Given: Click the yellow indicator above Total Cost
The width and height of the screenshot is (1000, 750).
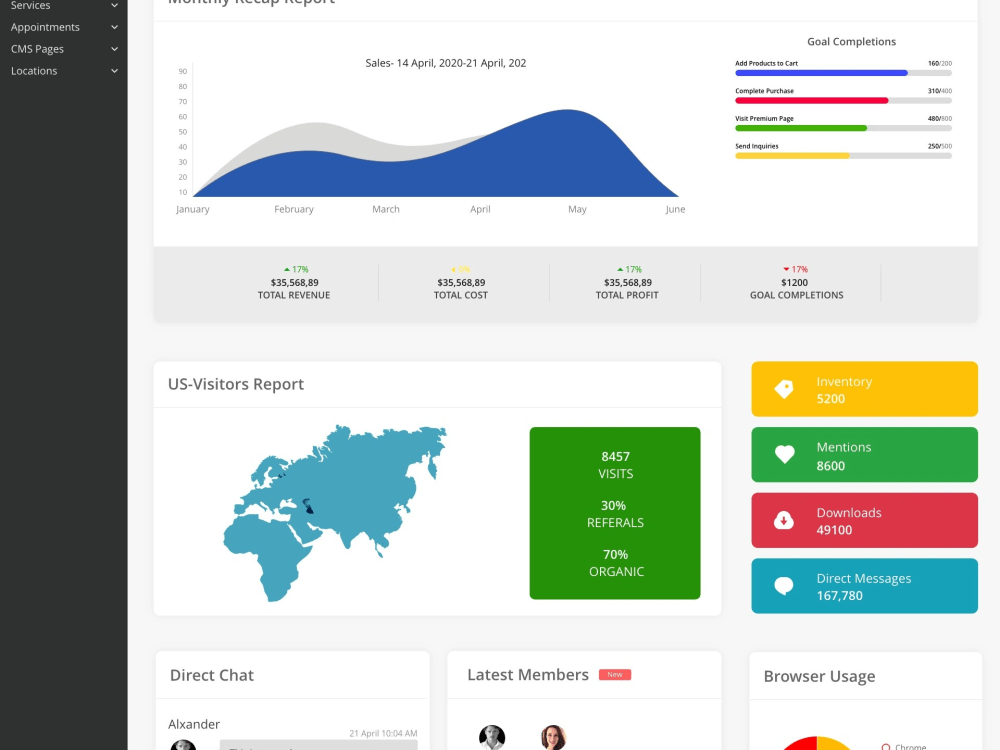Looking at the screenshot, I should [454, 270].
